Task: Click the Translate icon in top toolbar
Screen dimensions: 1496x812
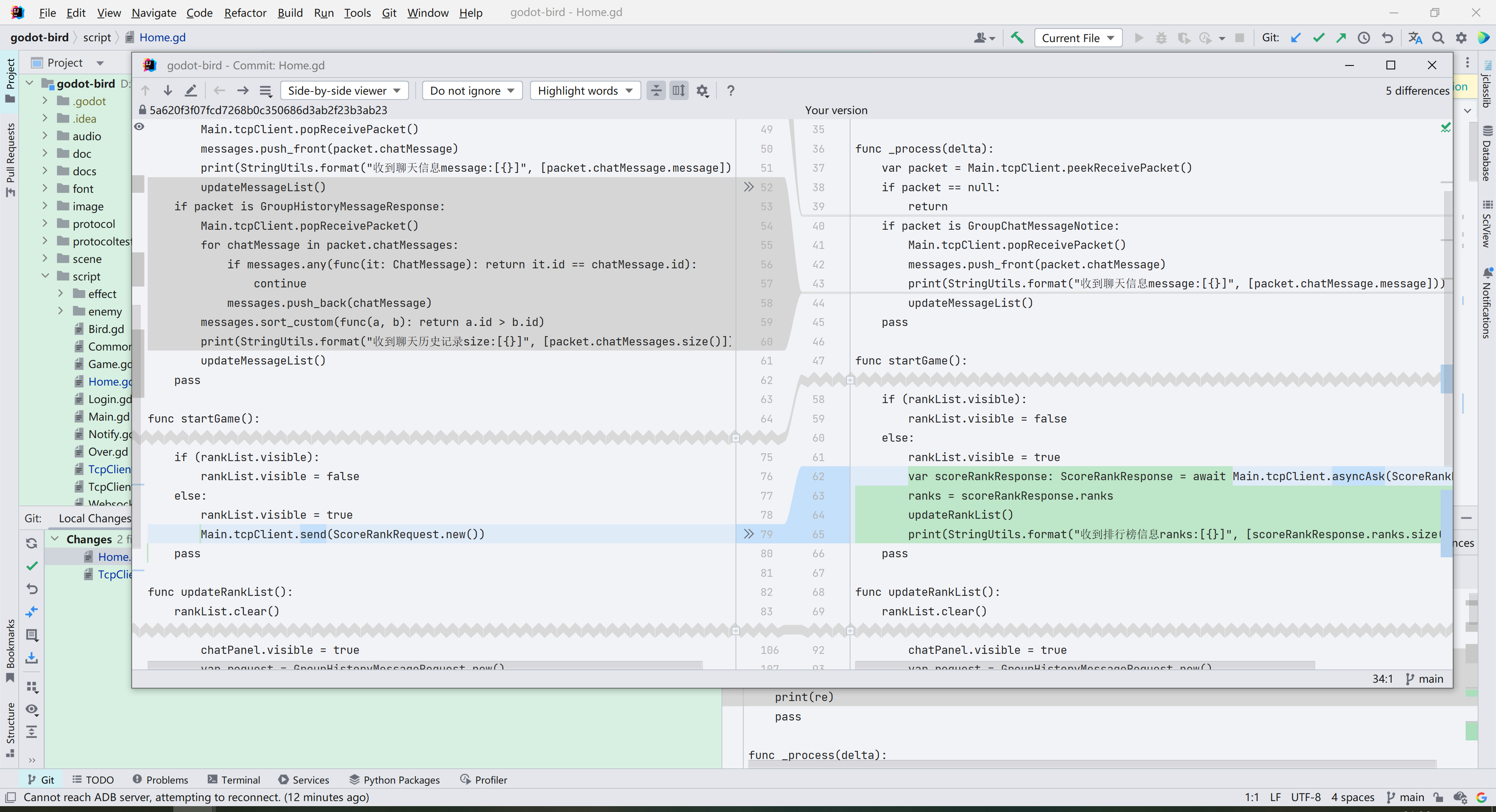Action: [x=1415, y=38]
